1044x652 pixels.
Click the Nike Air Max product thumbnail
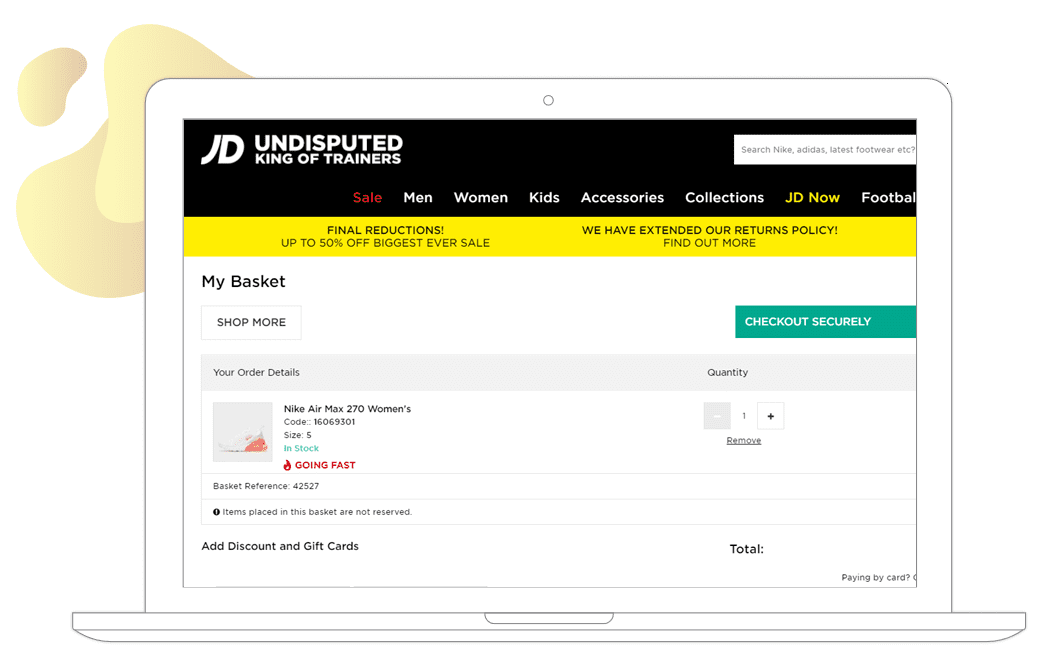[242, 432]
